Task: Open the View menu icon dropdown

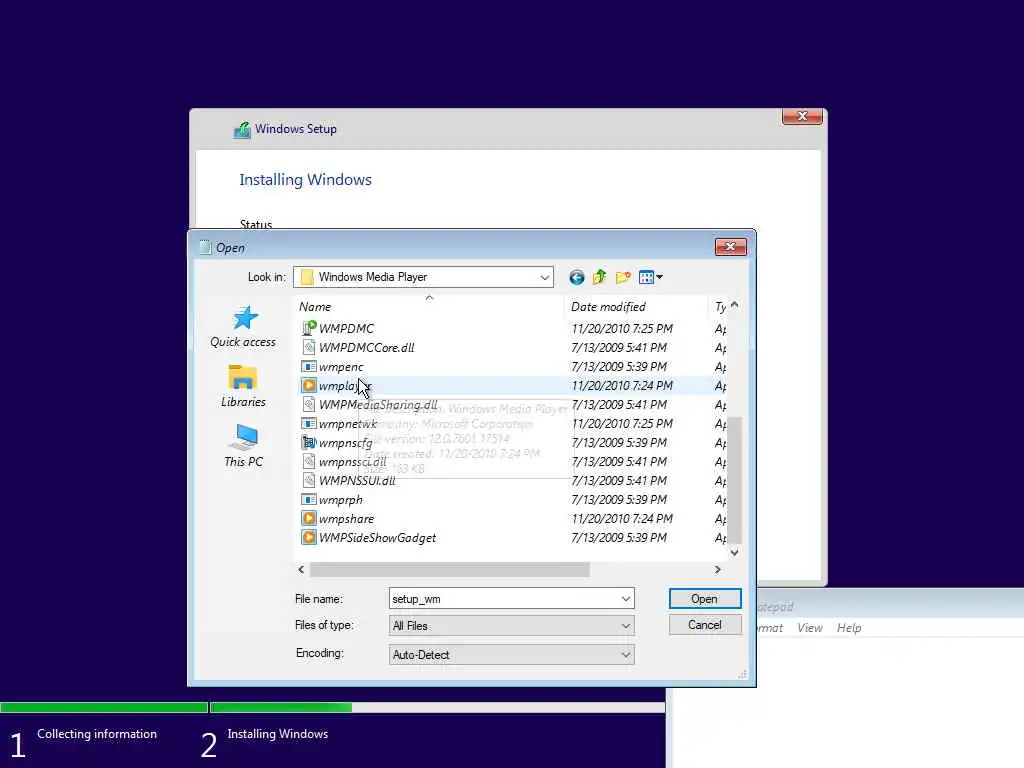Action: click(650, 278)
